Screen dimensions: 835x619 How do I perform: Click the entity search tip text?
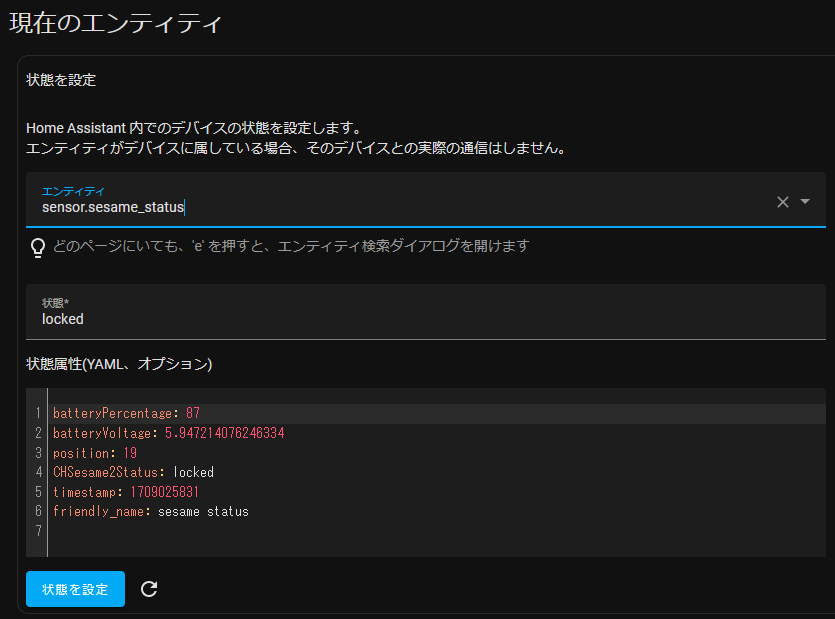coord(291,246)
